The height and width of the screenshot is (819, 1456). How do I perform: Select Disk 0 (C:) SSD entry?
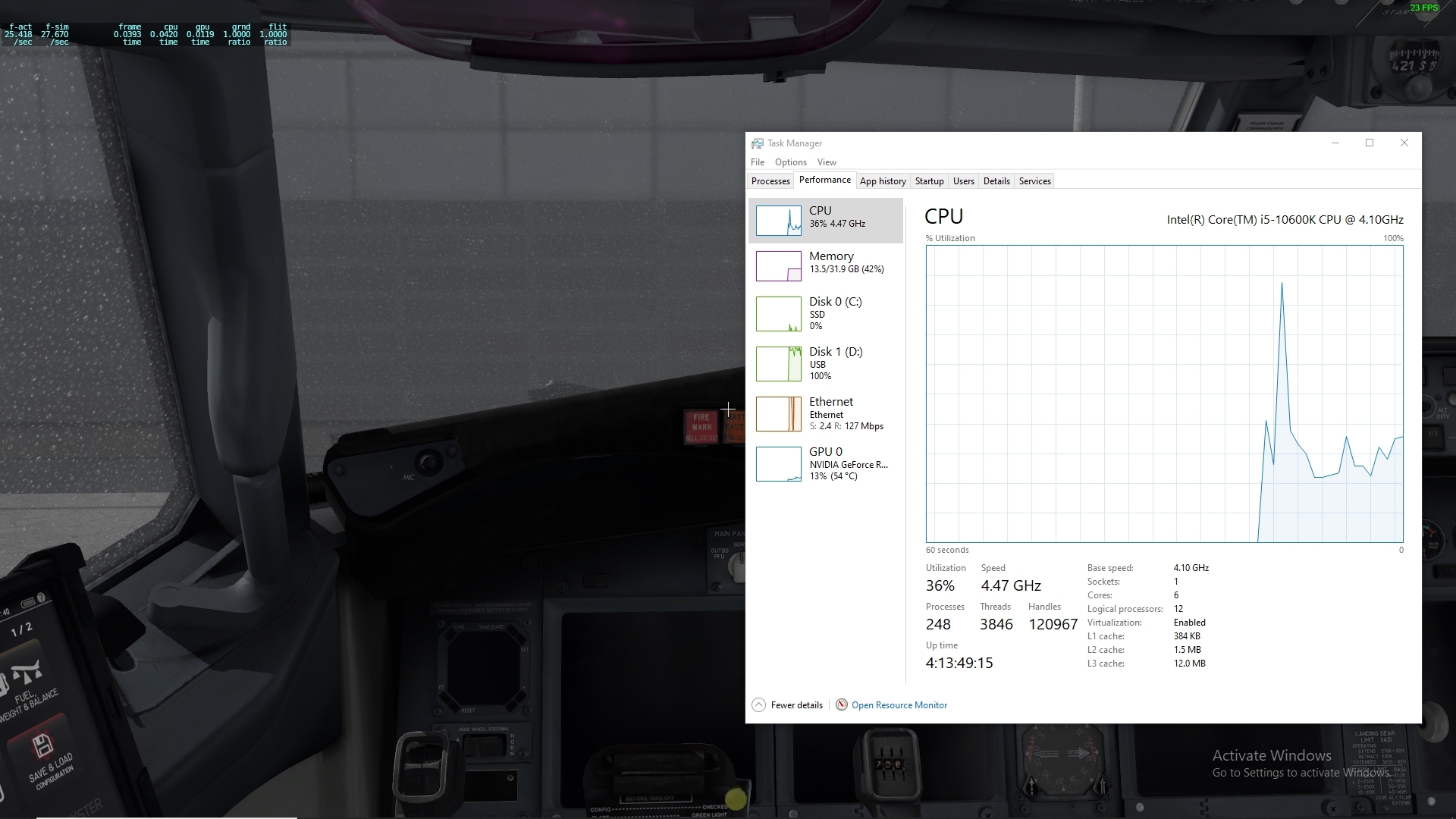834,312
